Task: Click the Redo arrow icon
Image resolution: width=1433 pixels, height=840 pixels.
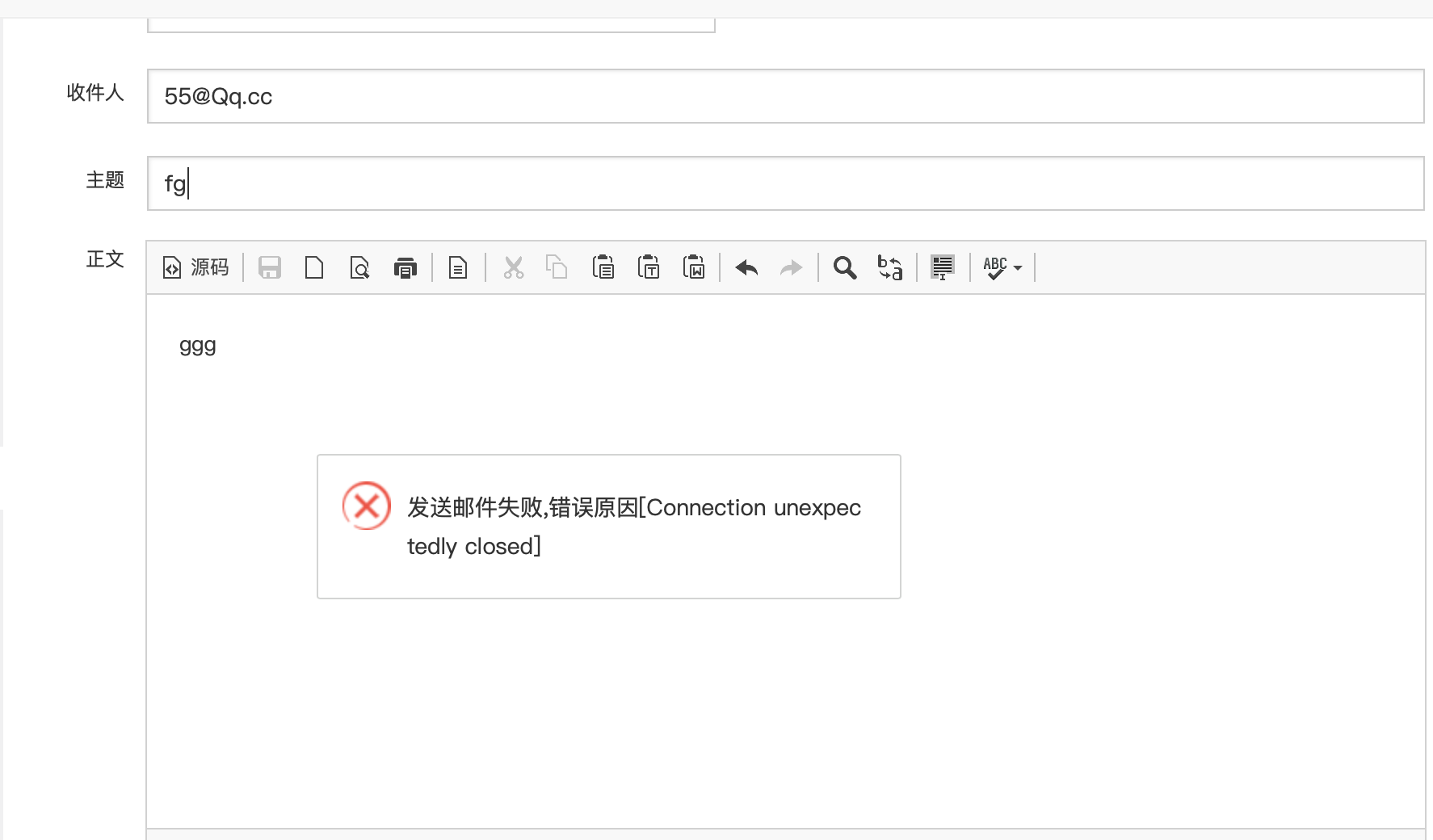Action: point(792,267)
